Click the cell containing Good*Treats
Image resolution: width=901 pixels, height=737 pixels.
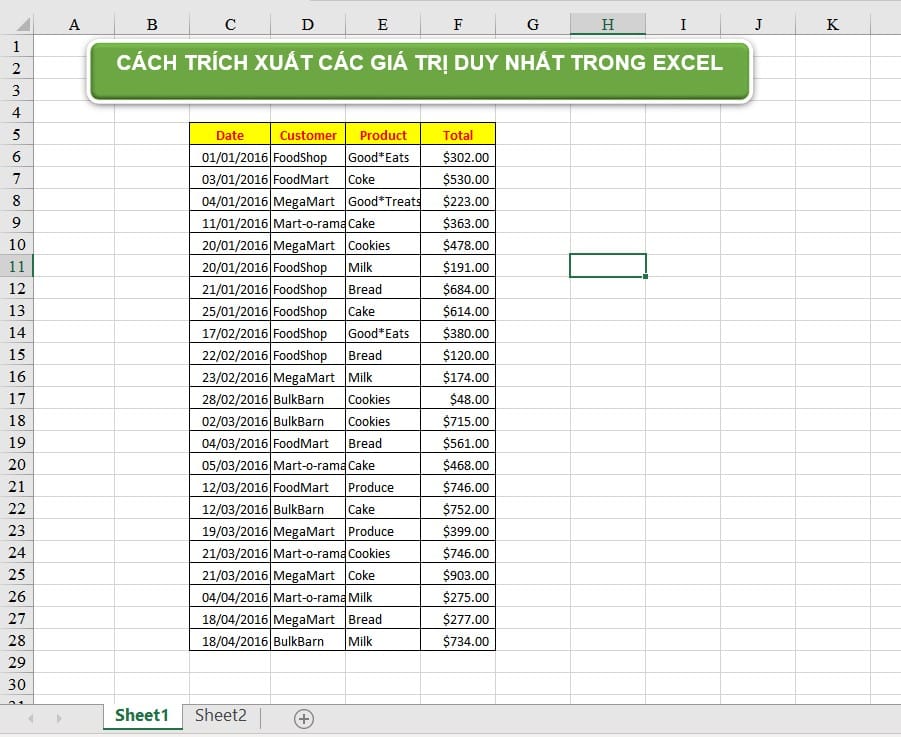(x=383, y=201)
